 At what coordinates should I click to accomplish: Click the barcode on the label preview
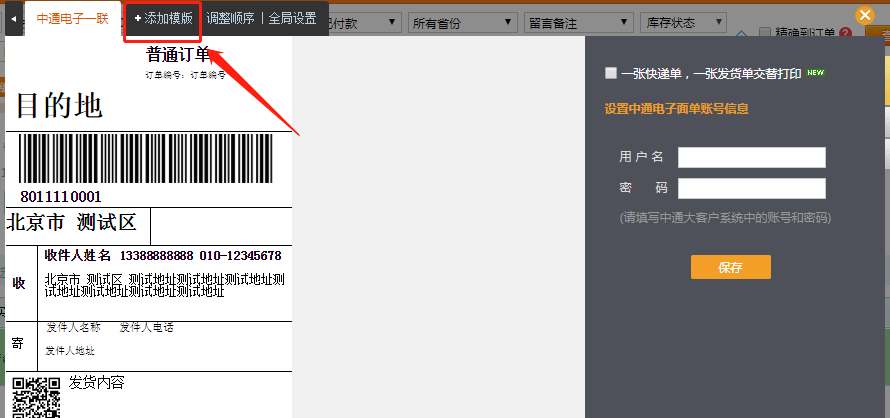pos(151,160)
